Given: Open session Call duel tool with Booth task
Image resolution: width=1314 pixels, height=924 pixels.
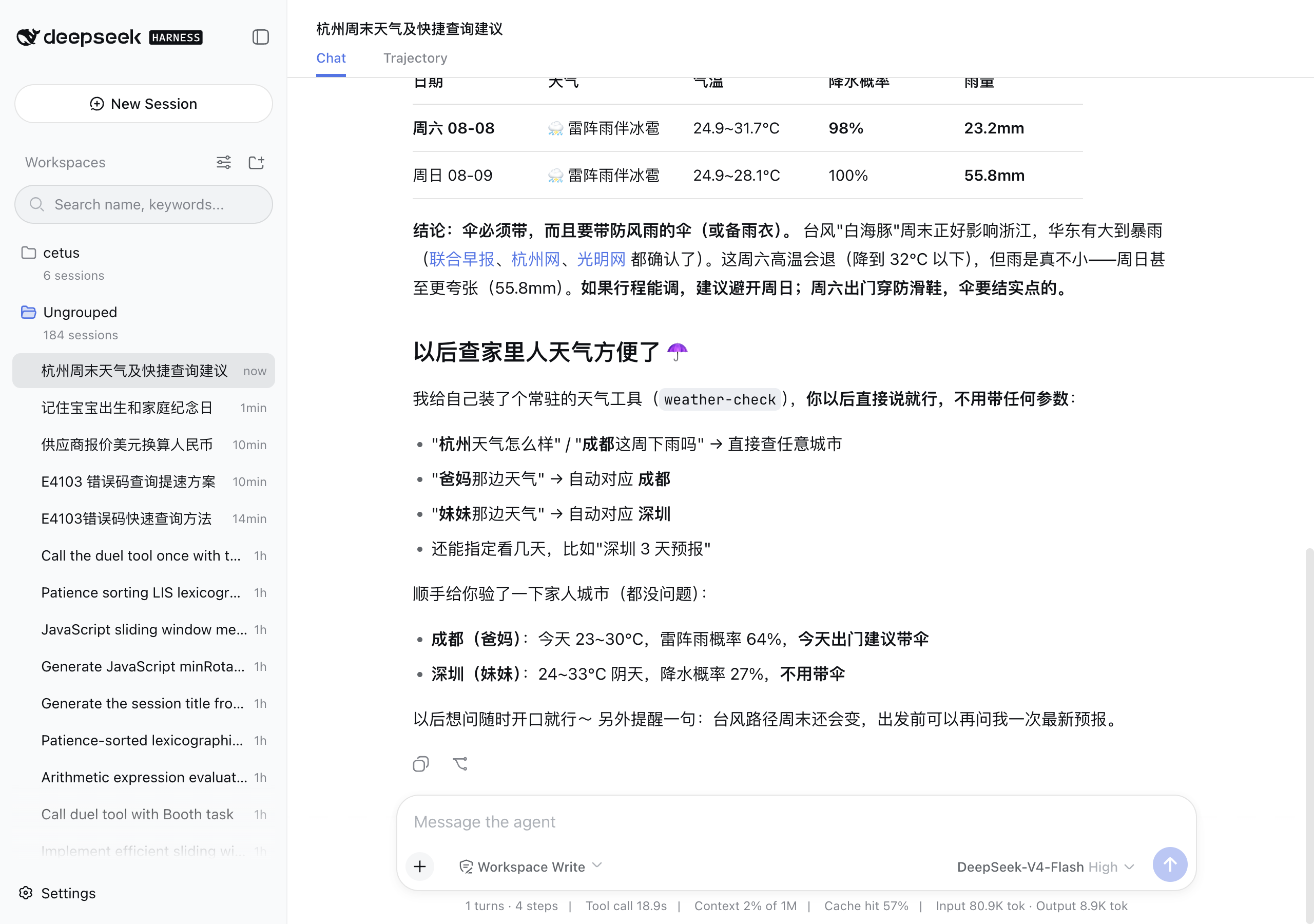Looking at the screenshot, I should pyautogui.click(x=144, y=814).
